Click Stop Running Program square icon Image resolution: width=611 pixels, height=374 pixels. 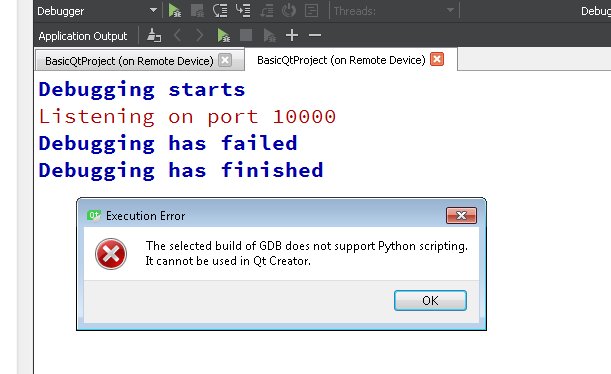click(x=246, y=35)
